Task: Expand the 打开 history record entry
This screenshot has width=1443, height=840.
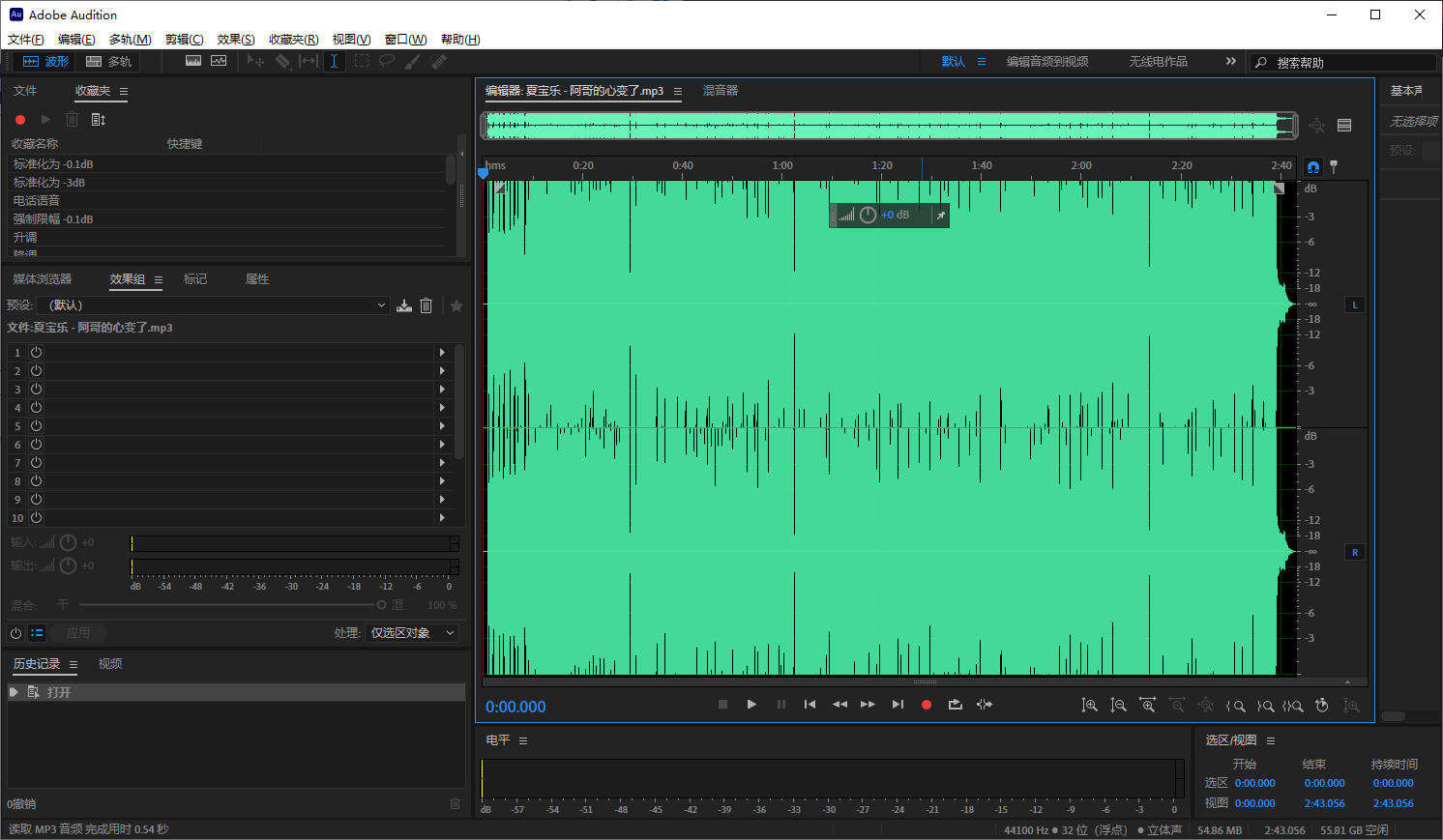Action: 14,692
